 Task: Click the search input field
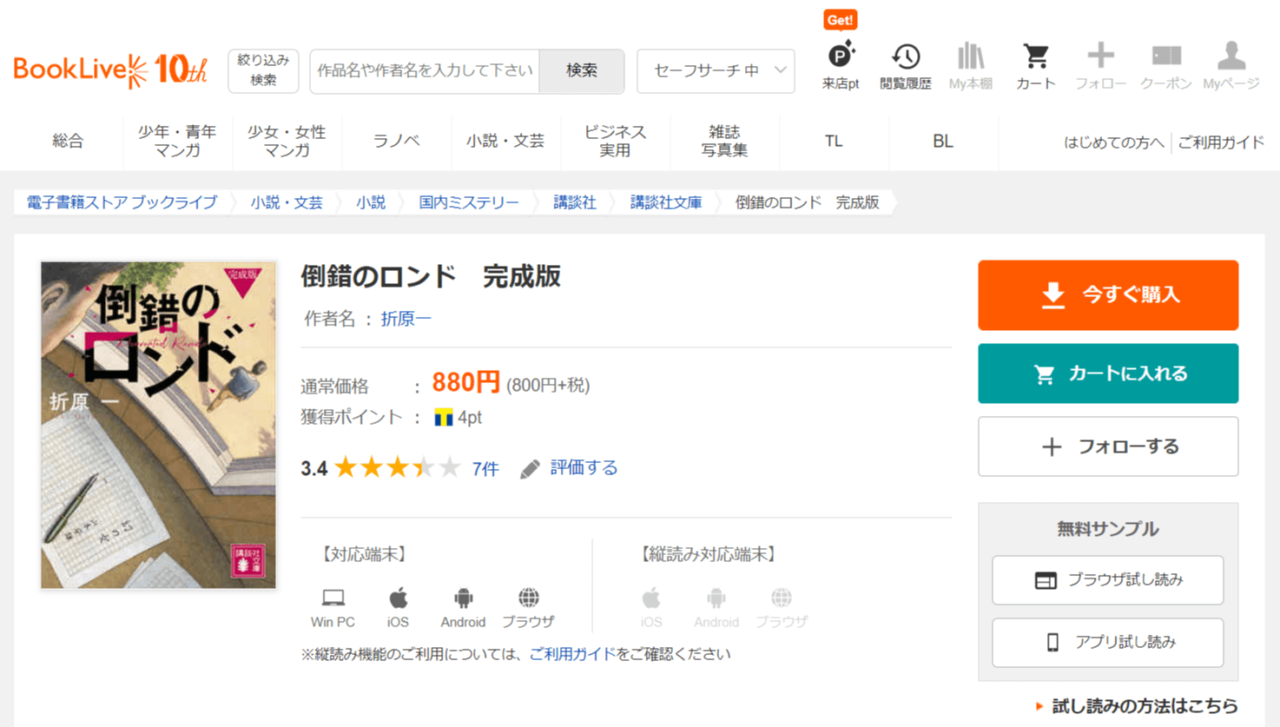425,71
